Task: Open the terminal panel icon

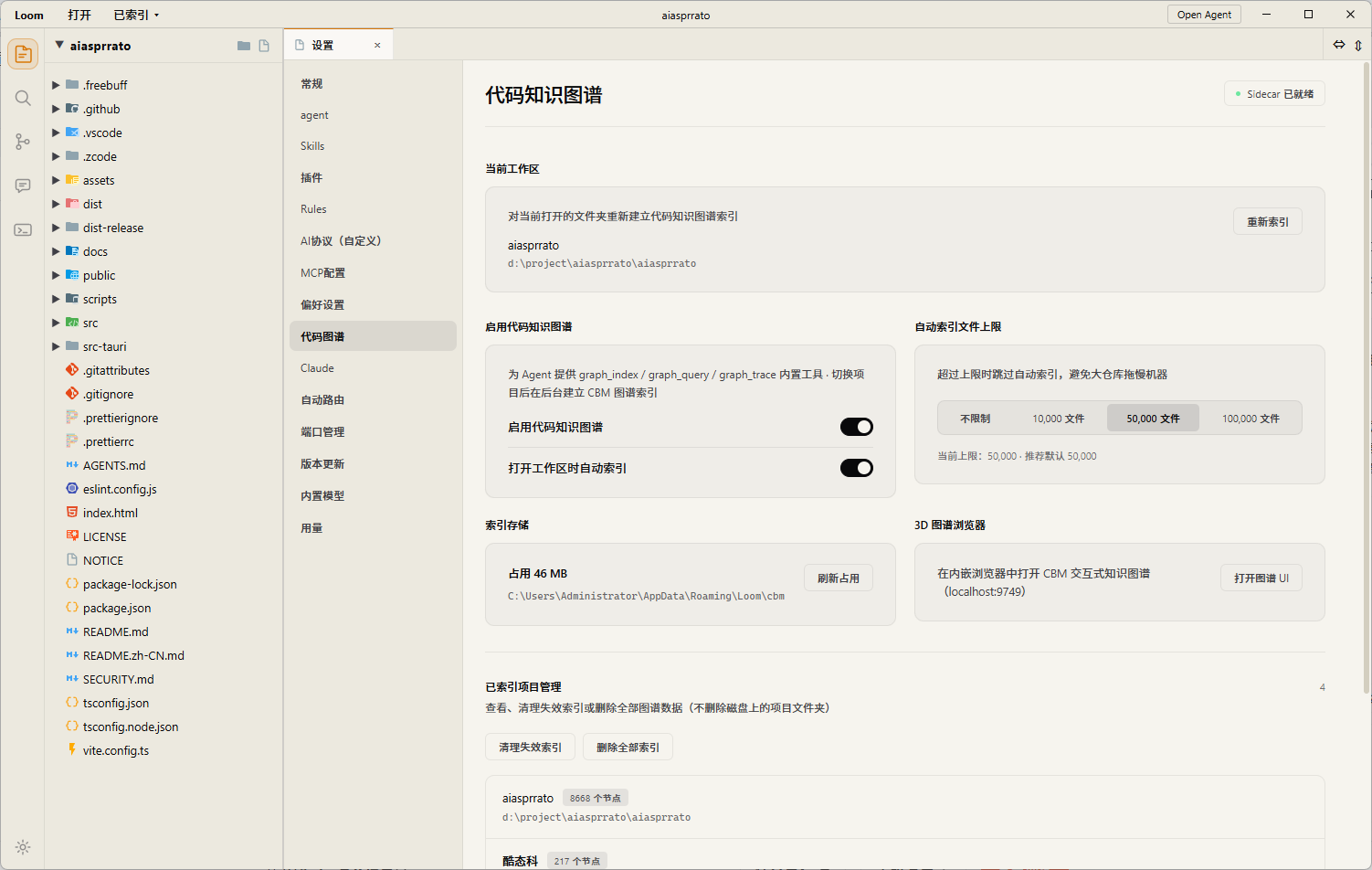Action: click(x=23, y=229)
